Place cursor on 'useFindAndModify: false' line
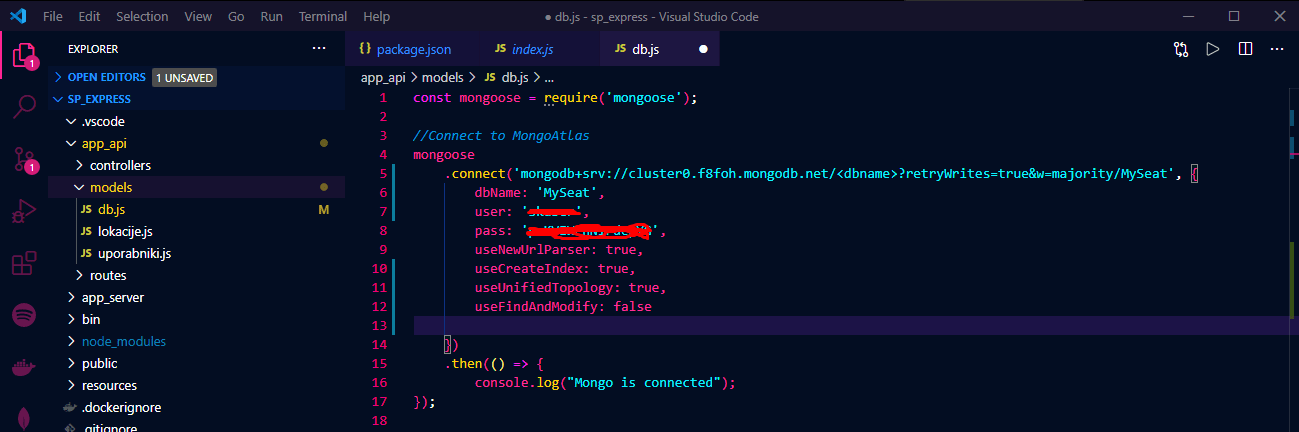 [x=563, y=307]
